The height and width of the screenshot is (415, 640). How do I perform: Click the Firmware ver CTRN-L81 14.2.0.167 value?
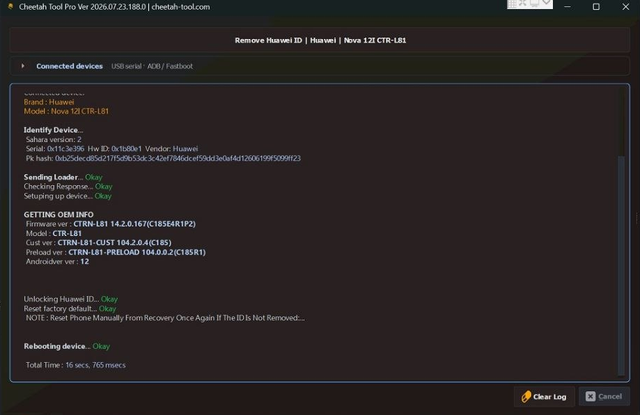pyautogui.click(x=134, y=224)
